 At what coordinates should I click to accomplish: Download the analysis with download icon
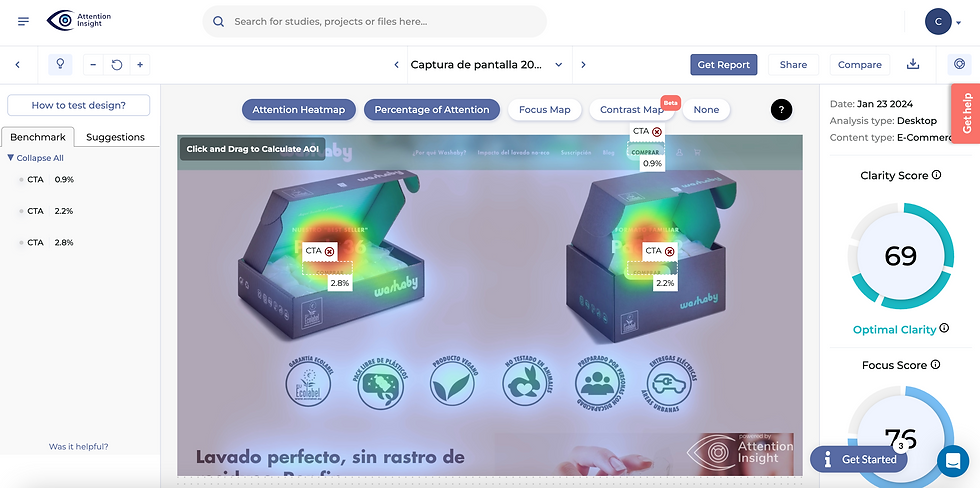click(x=913, y=64)
